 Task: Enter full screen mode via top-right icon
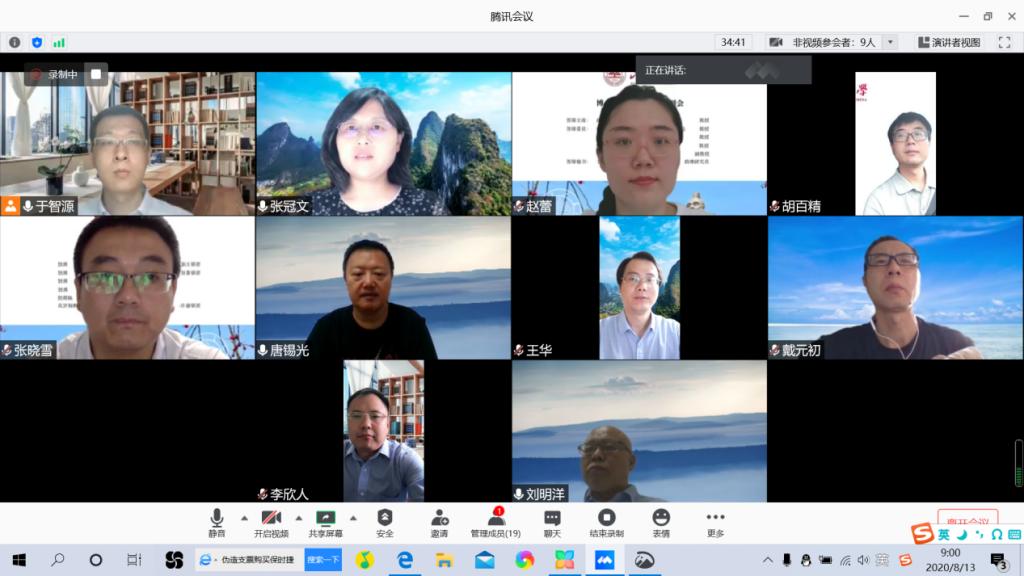point(1003,42)
